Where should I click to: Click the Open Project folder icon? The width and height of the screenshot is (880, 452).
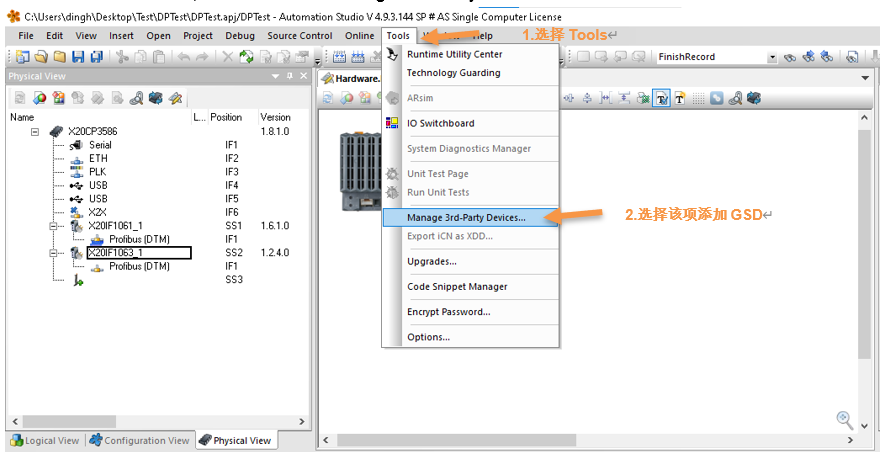coord(40,57)
